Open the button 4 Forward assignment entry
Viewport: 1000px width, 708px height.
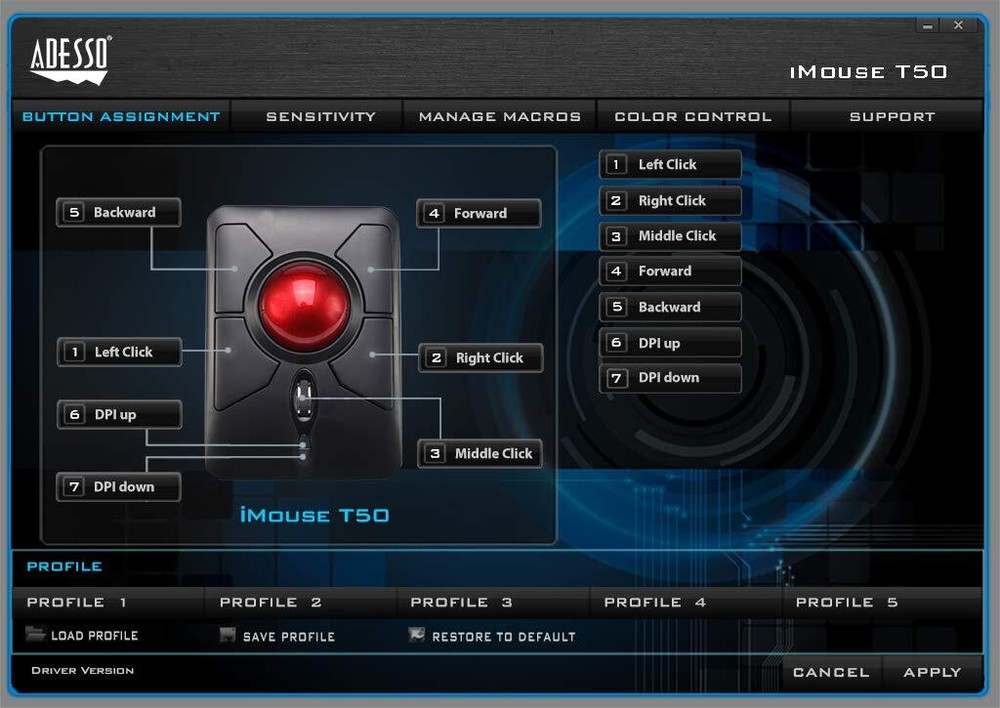670,271
